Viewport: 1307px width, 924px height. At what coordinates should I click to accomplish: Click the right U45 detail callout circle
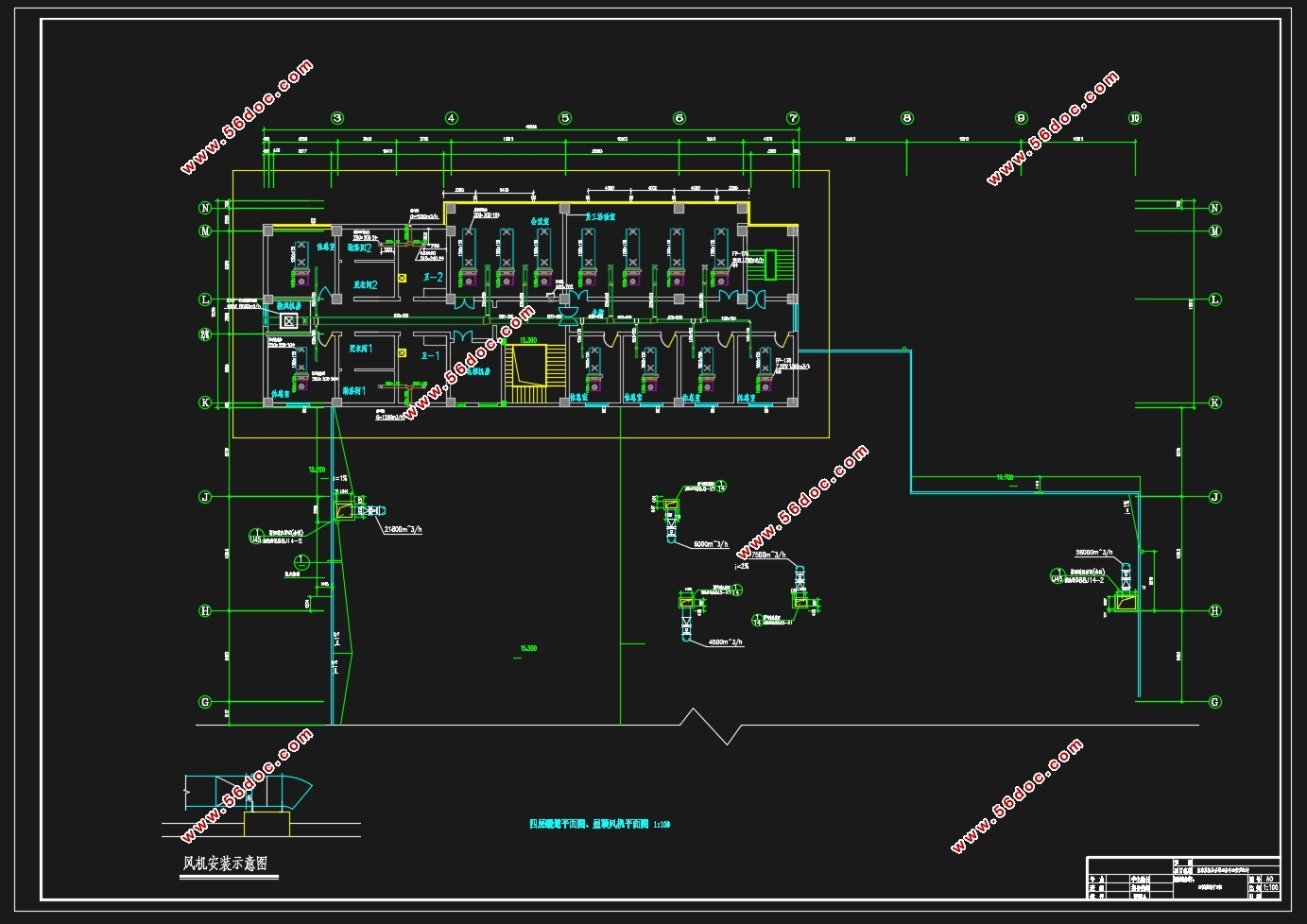(1058, 575)
